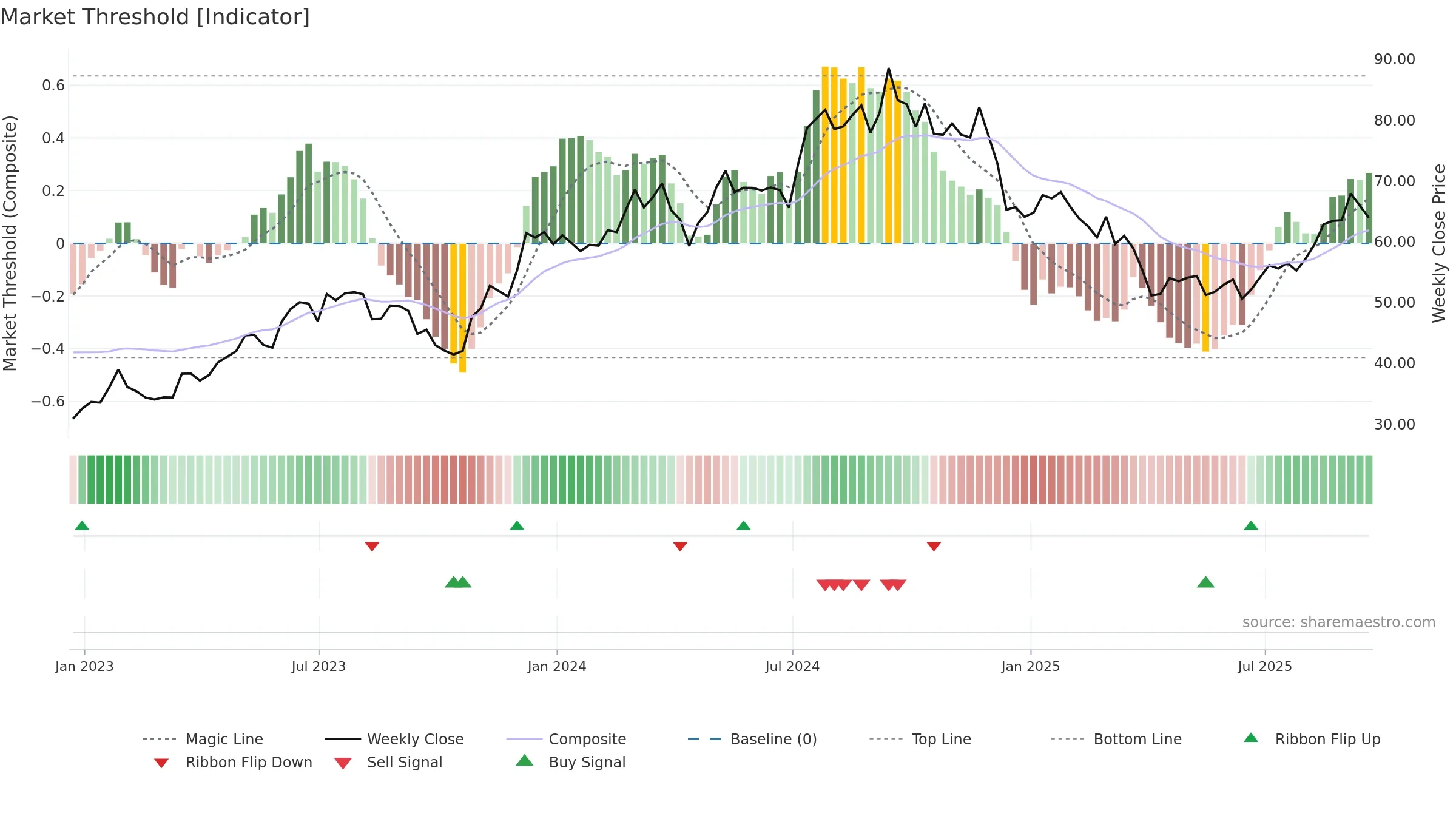The image size is (1456, 819).
Task: Click the 60.00 price axis tick
Action: 1395,241
